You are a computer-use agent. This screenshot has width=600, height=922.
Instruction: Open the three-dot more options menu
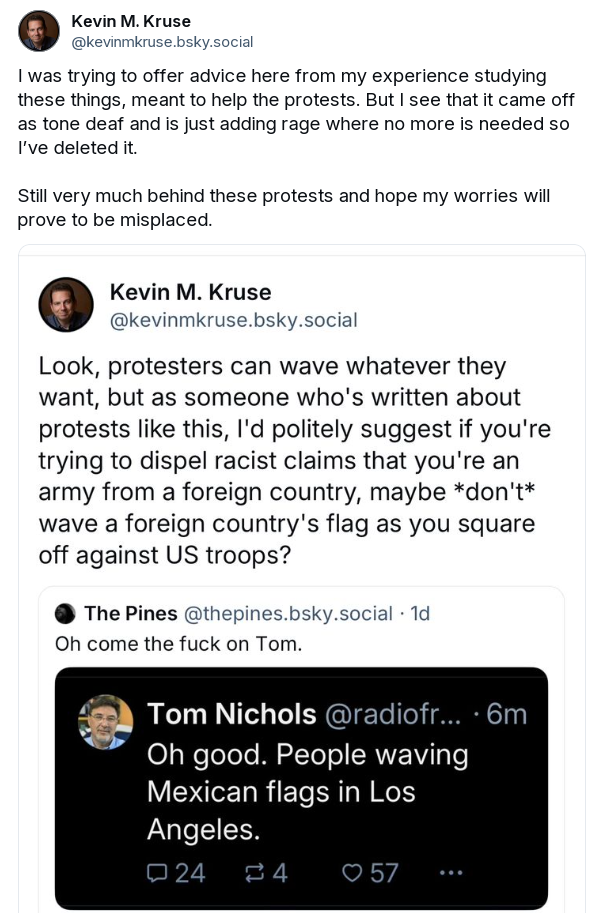pyautogui.click(x=451, y=873)
